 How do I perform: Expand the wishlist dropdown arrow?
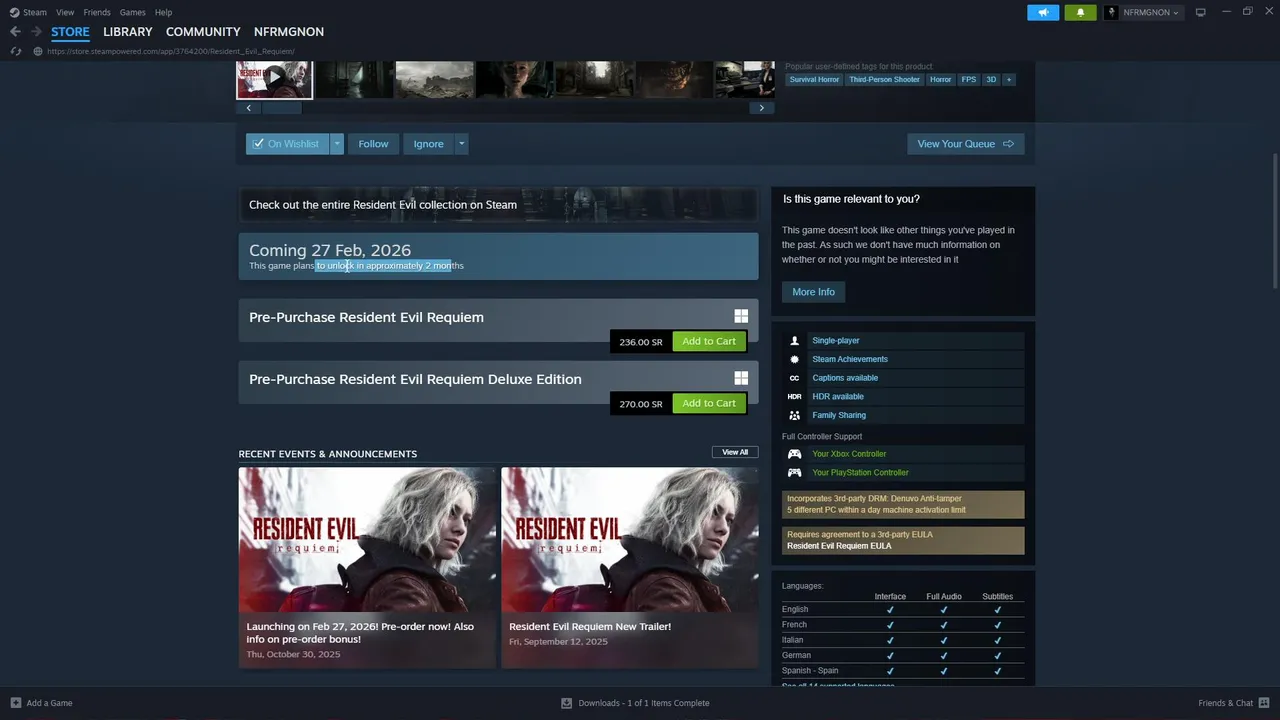click(x=337, y=144)
